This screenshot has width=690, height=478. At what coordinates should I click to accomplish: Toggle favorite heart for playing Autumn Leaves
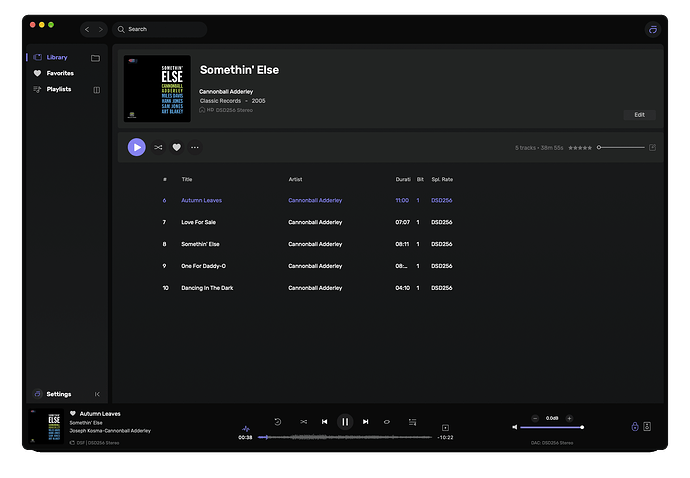(x=73, y=413)
